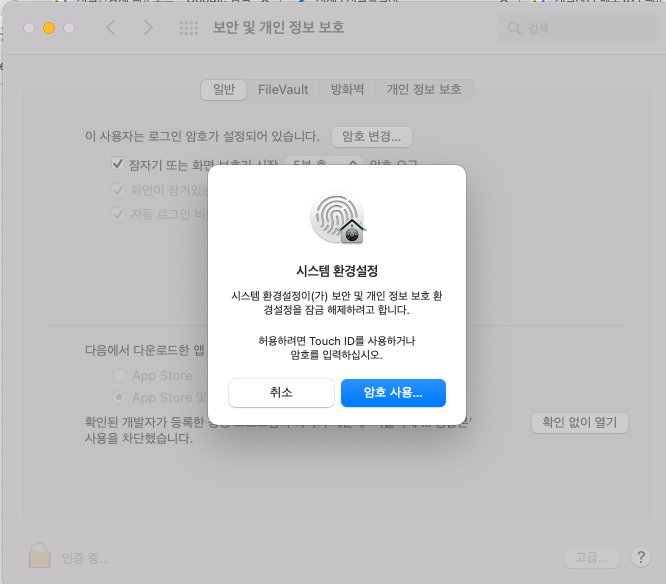Image resolution: width=666 pixels, height=584 pixels.
Task: Click the 보안 및 개인 정보 보호 window title
Action: click(x=279, y=28)
